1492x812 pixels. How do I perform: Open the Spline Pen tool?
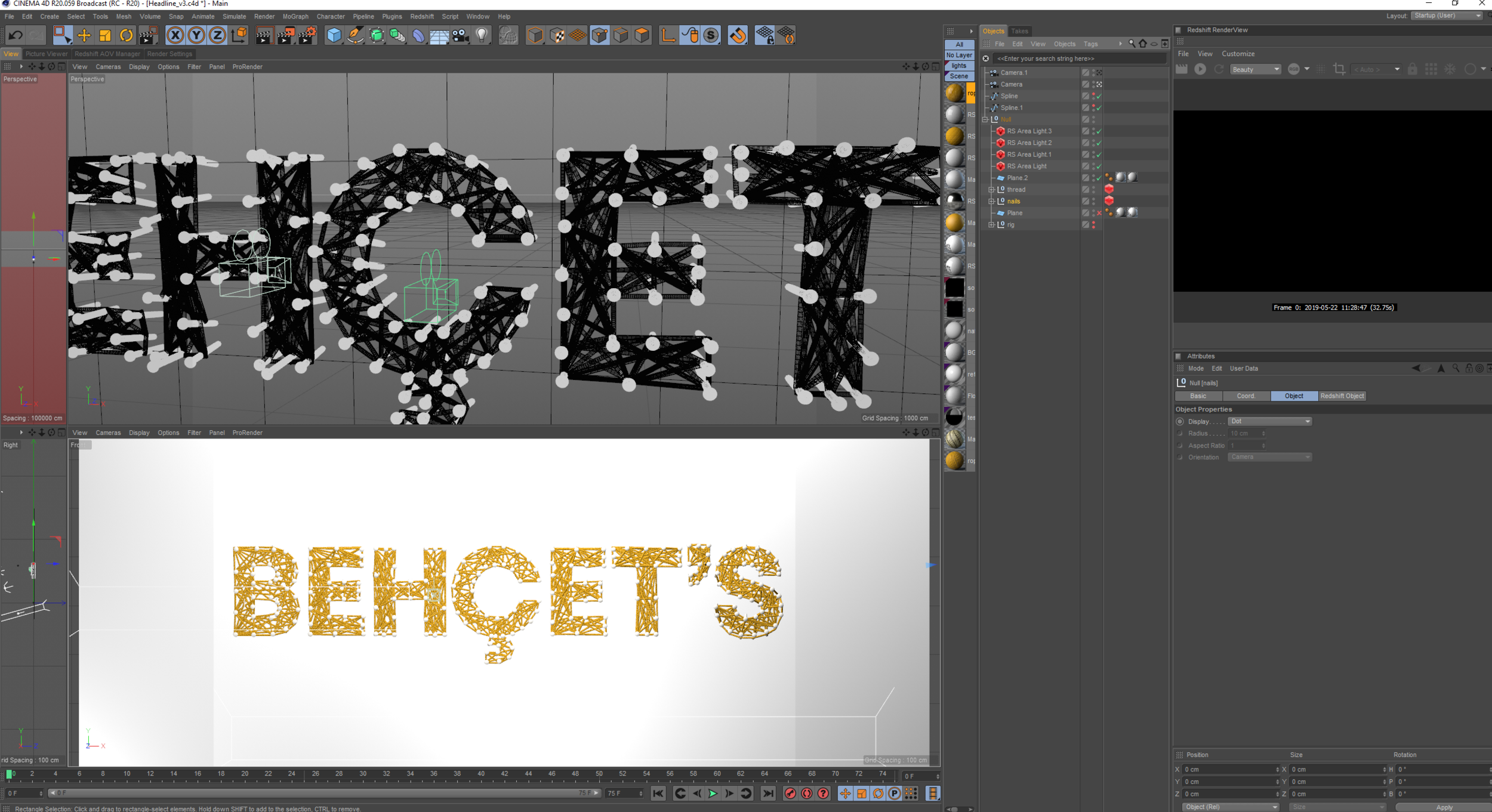(355, 36)
